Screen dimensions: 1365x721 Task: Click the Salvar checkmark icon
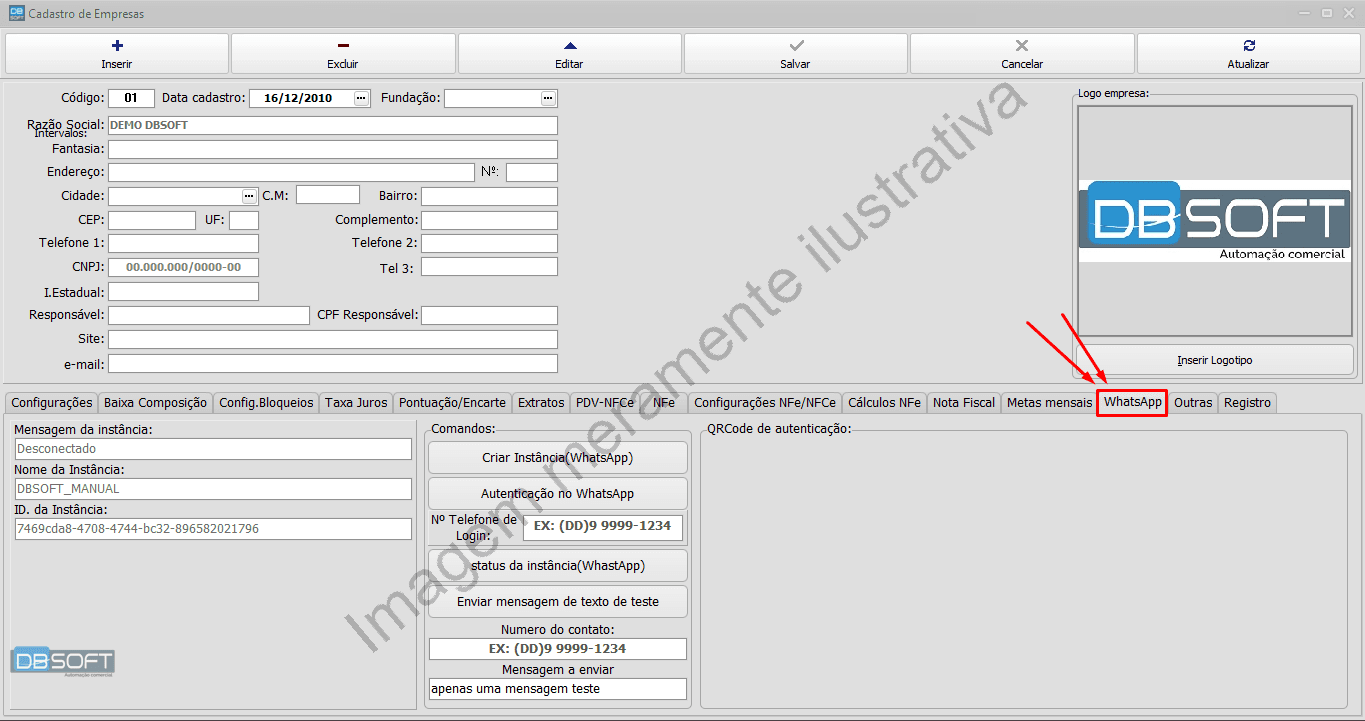pos(796,46)
